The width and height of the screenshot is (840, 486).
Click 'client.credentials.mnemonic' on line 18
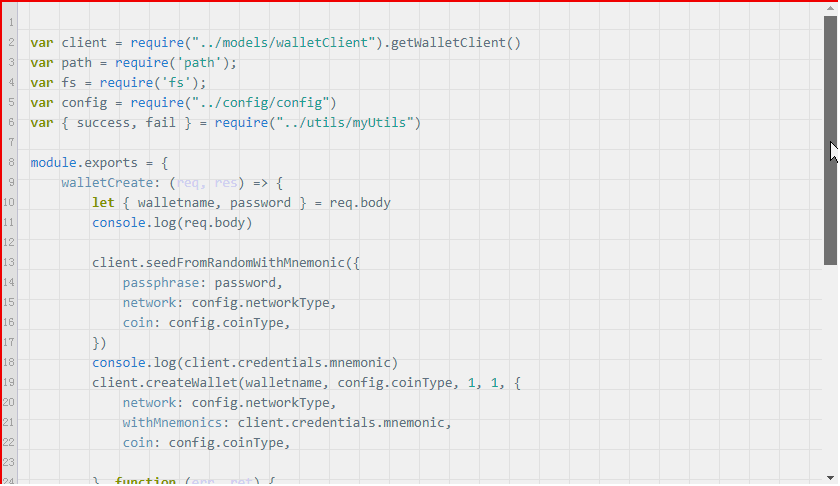coord(288,363)
